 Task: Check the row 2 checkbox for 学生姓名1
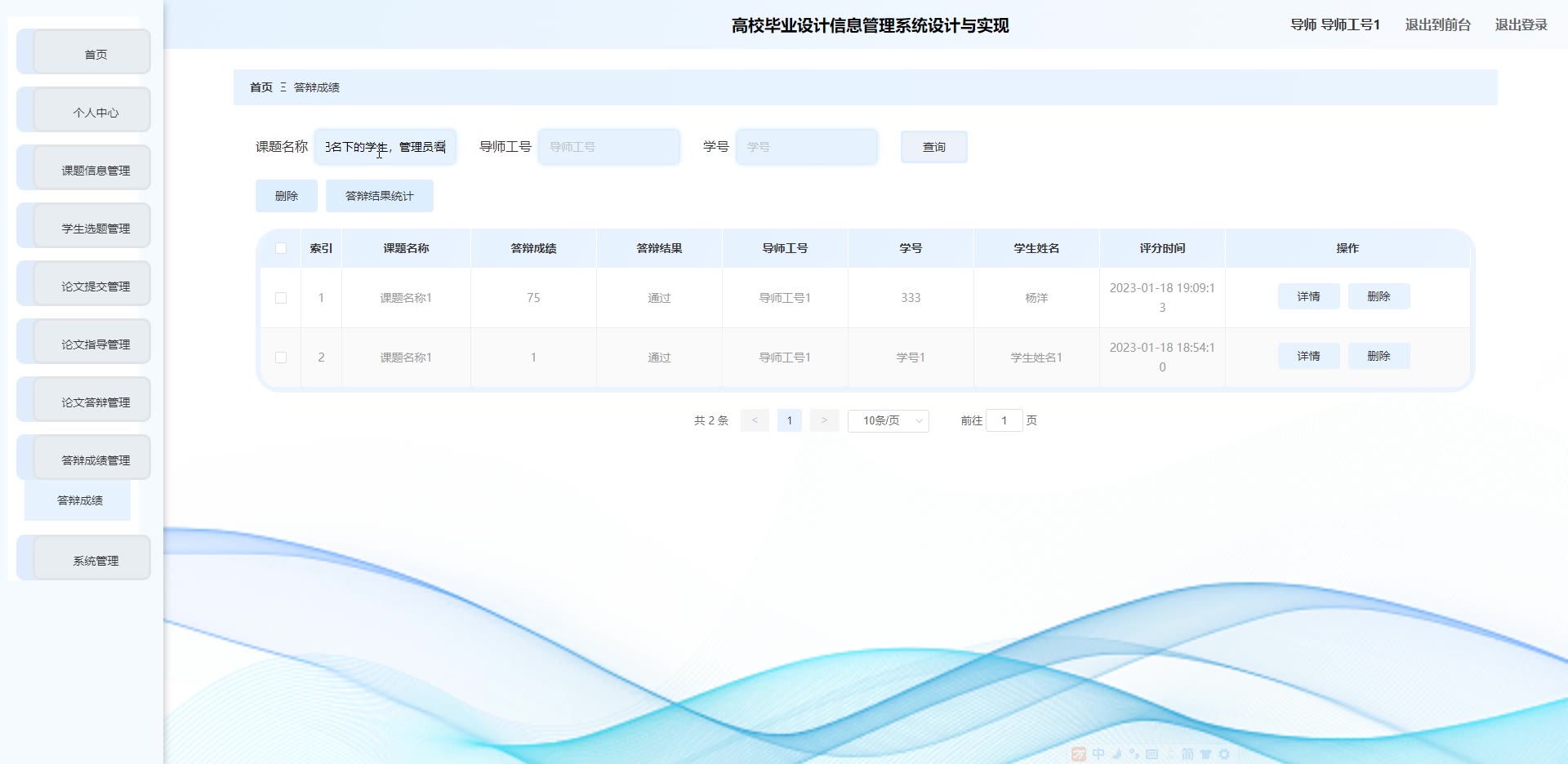point(281,358)
